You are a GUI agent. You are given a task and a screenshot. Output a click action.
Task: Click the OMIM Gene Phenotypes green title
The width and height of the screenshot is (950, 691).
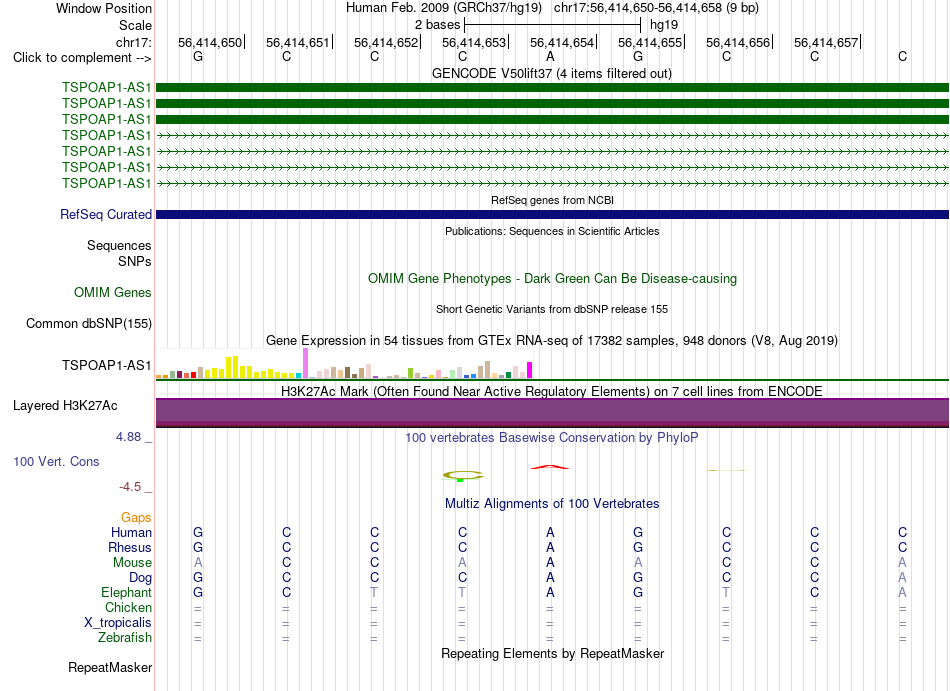[x=553, y=279]
